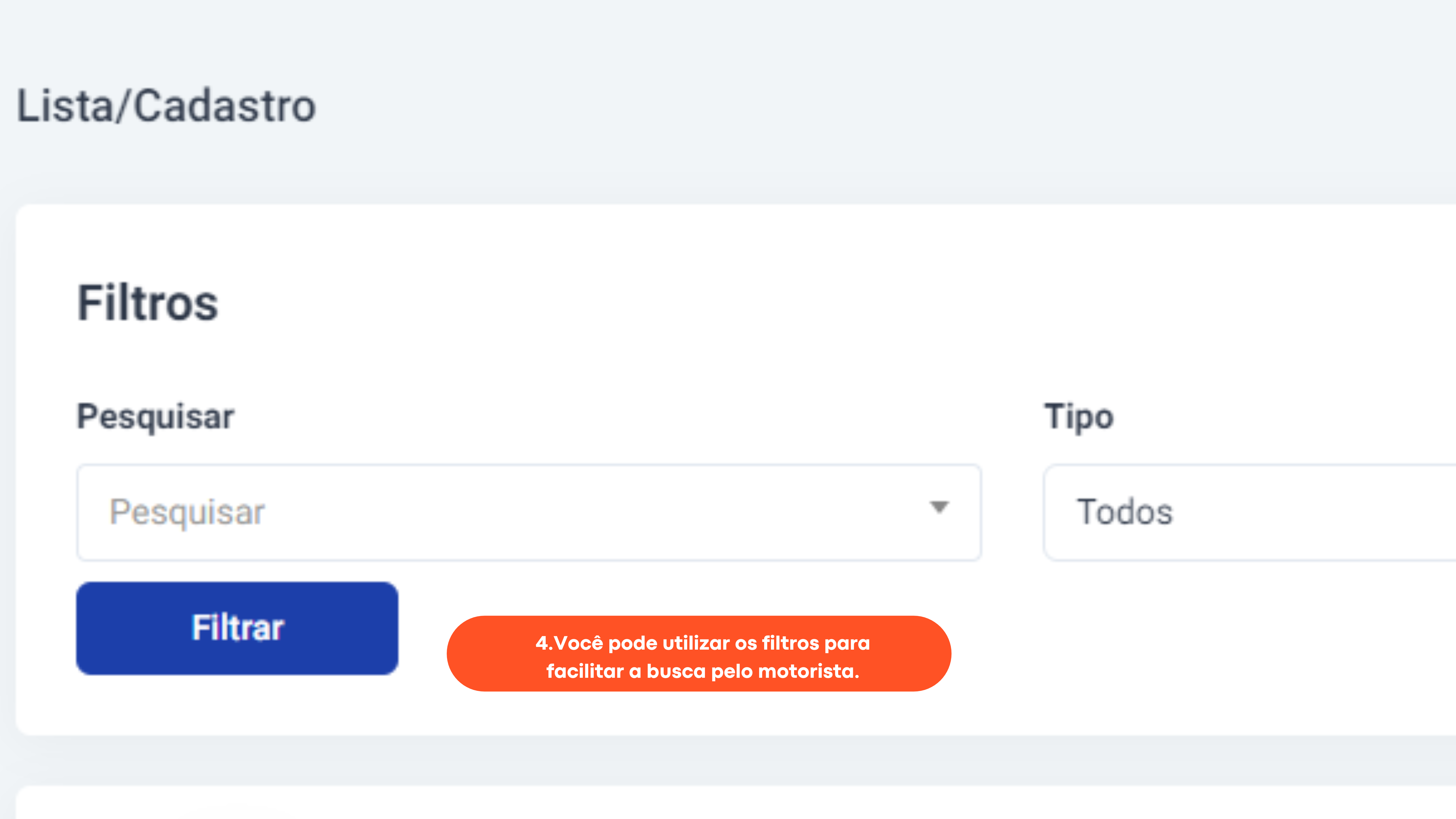
Task: Click the white card below Filtros panel
Action: click(735, 802)
